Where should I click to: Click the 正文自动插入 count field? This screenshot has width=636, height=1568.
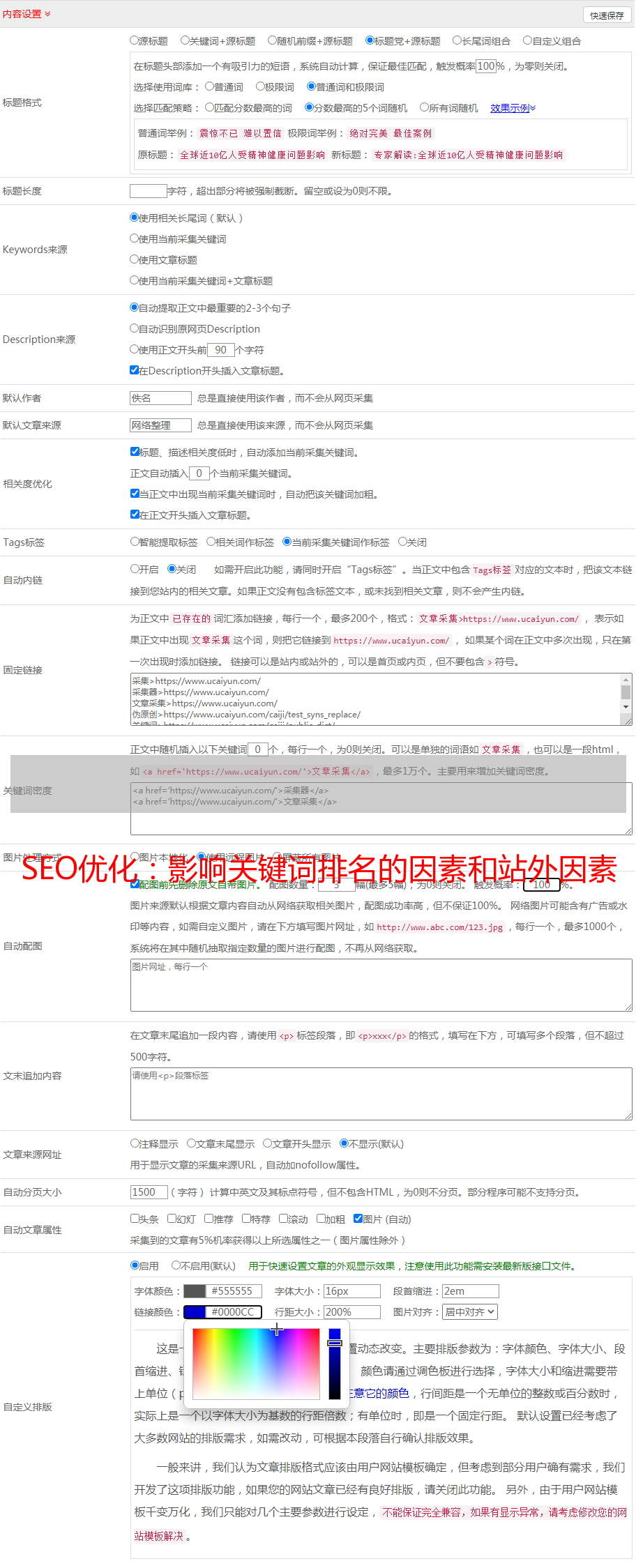(199, 473)
